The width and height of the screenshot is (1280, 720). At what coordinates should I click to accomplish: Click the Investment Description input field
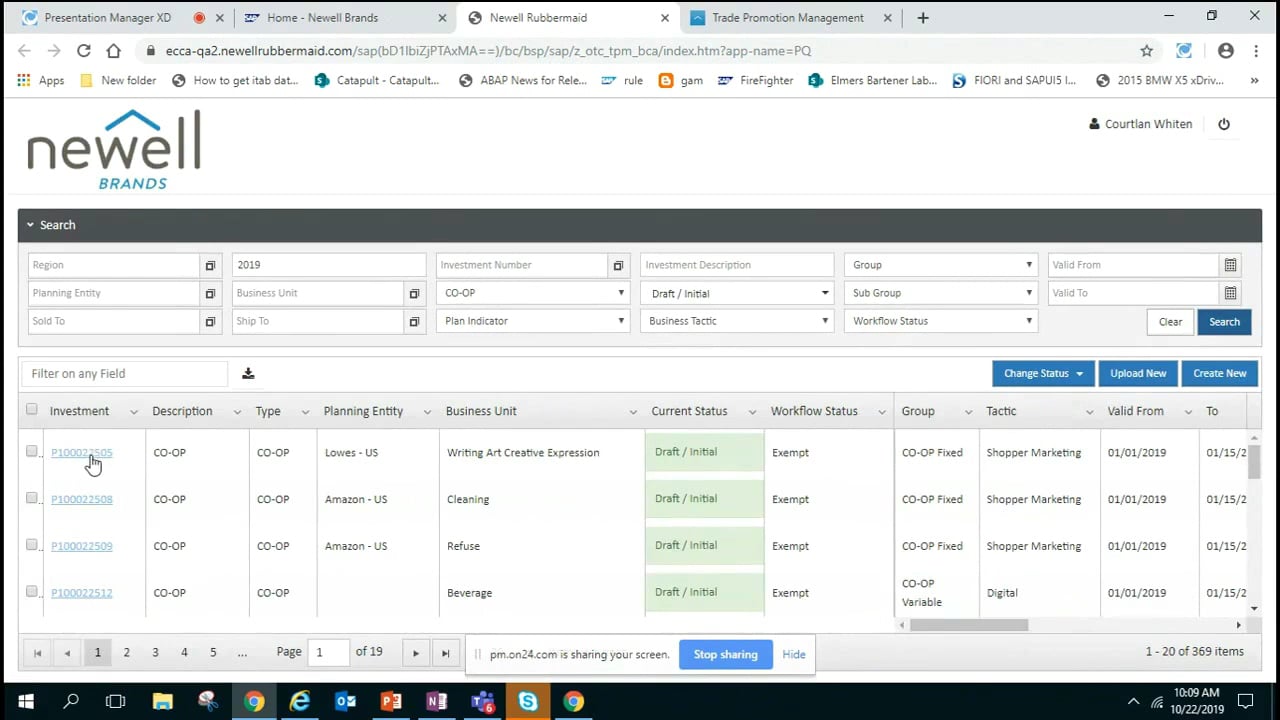click(x=737, y=265)
